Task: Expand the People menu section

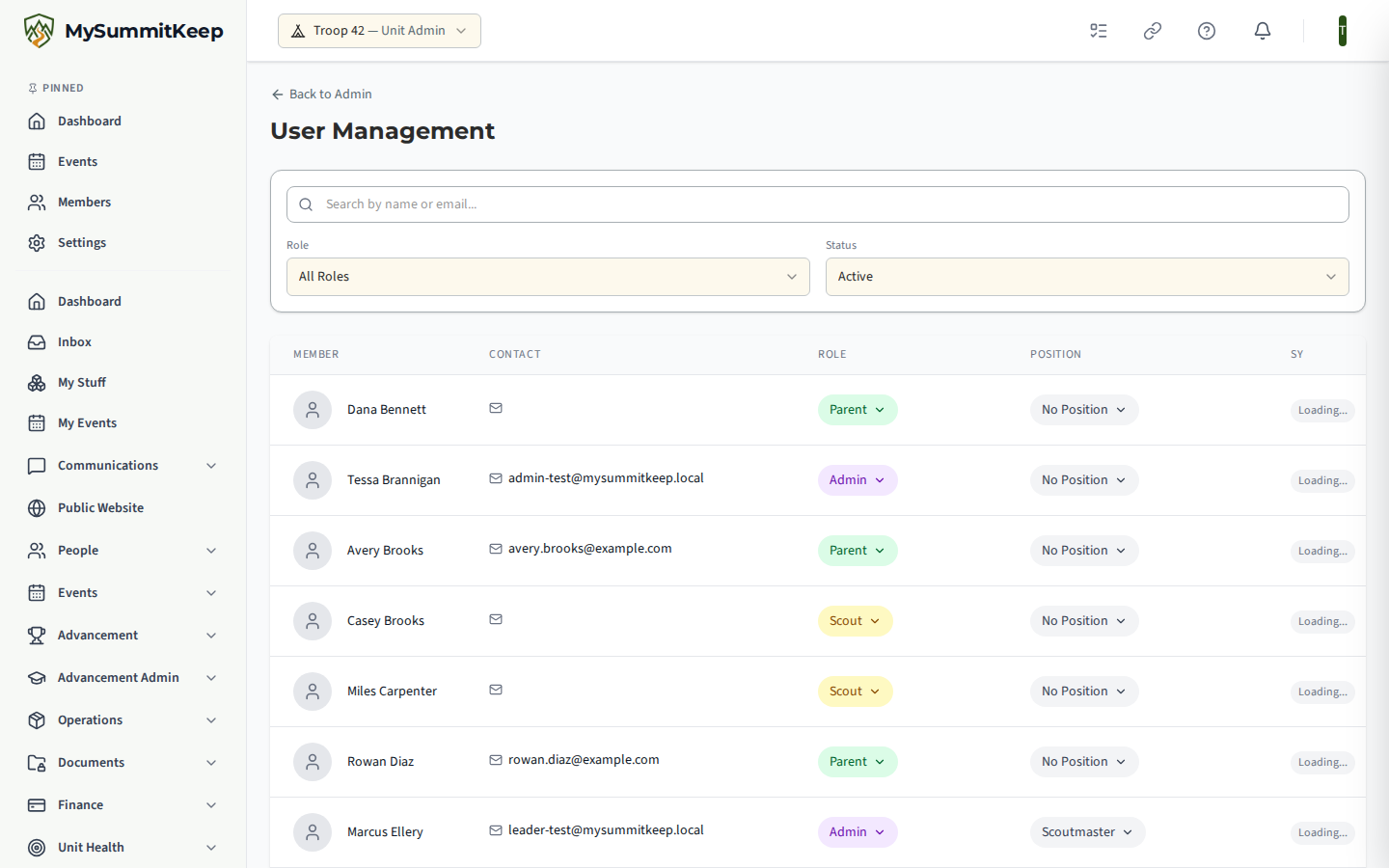Action: point(123,551)
